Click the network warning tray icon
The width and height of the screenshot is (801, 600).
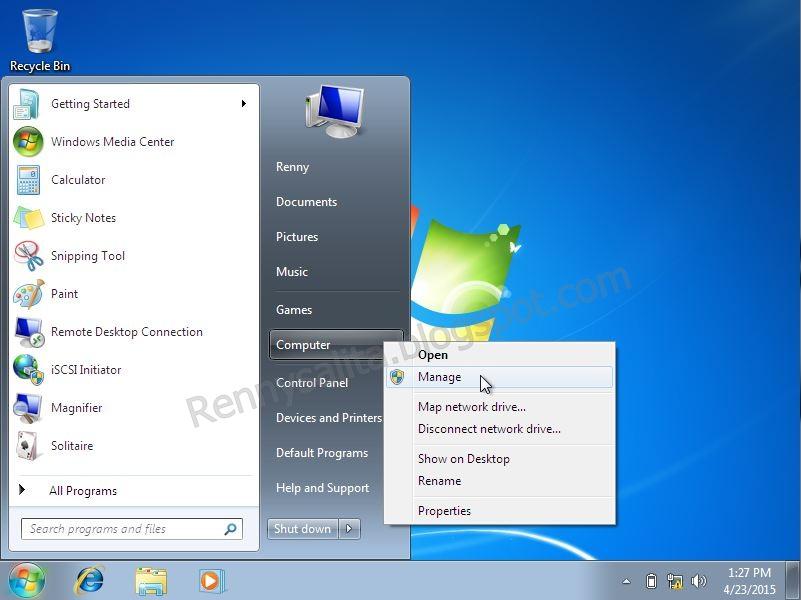point(675,581)
